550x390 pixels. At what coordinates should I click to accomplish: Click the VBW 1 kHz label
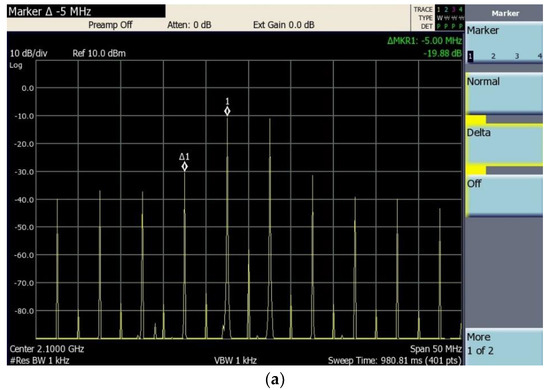click(x=235, y=361)
